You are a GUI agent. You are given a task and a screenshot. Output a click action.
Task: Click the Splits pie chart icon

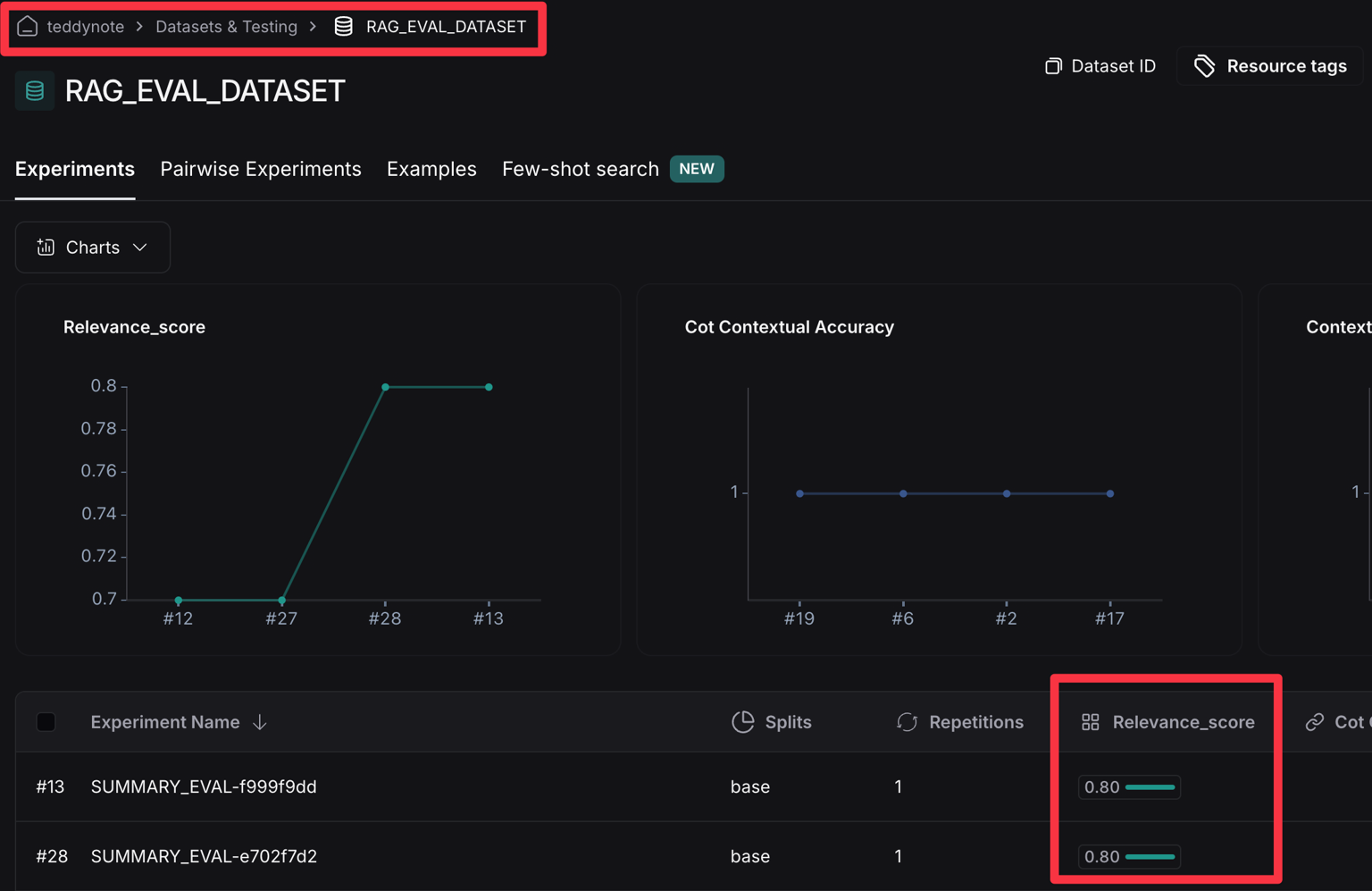pyautogui.click(x=742, y=722)
